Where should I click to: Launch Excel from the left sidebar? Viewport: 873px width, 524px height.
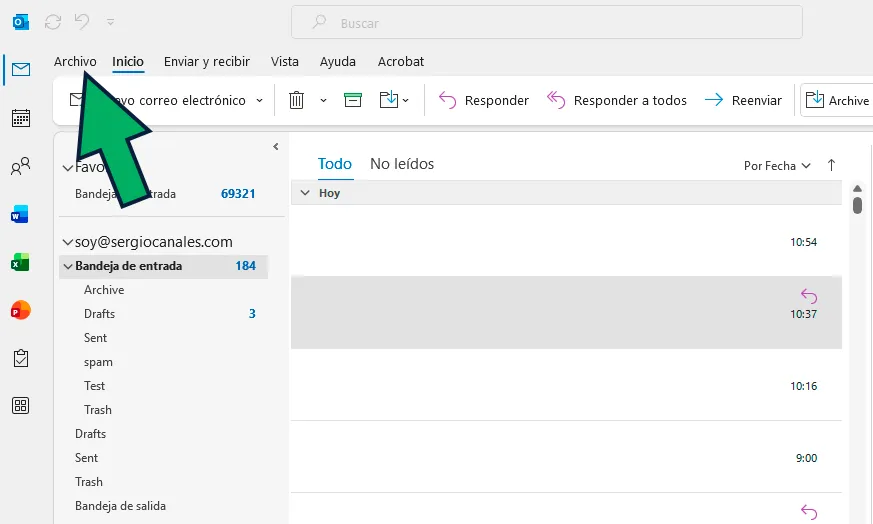pos(20,262)
